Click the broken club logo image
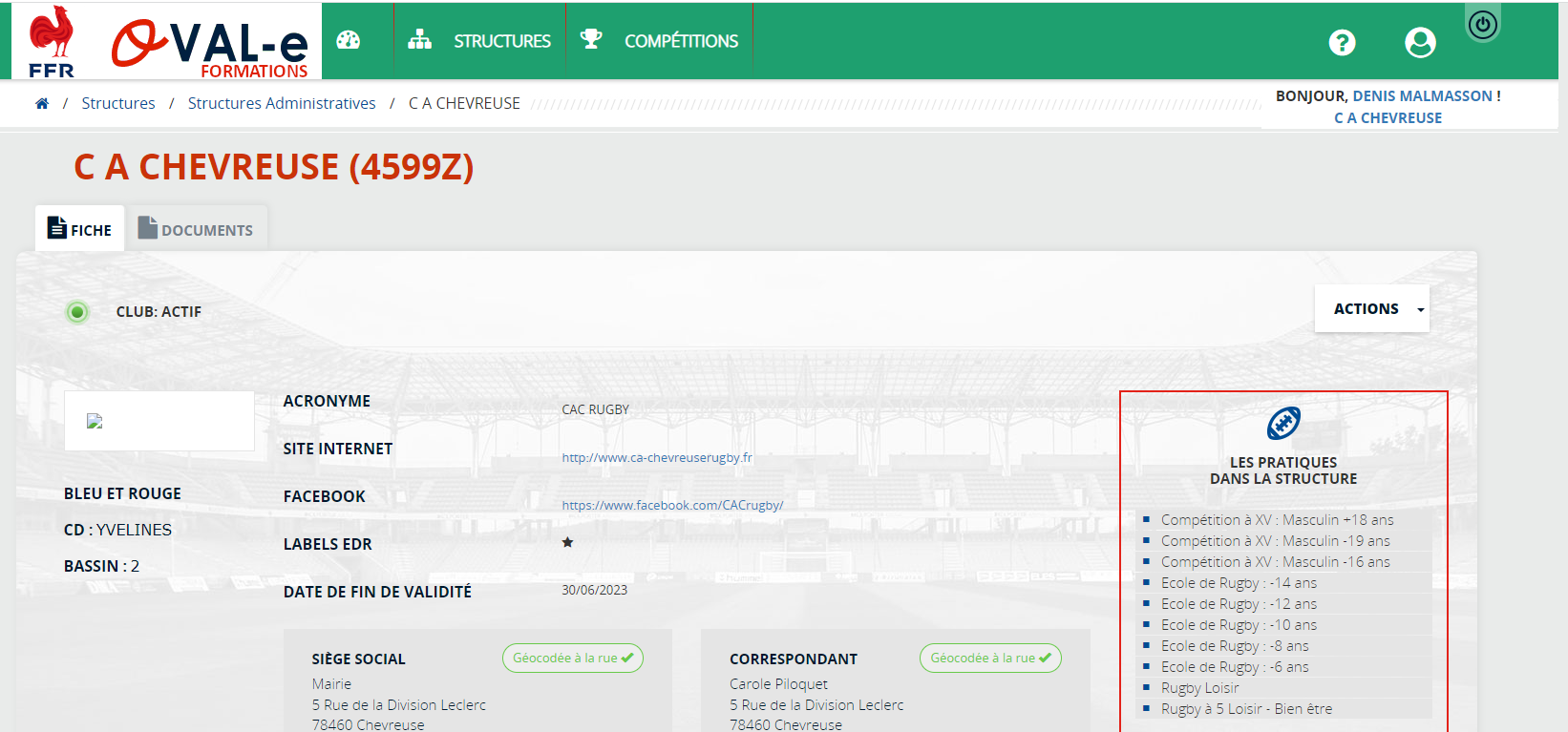The width and height of the screenshot is (1568, 732). [95, 421]
